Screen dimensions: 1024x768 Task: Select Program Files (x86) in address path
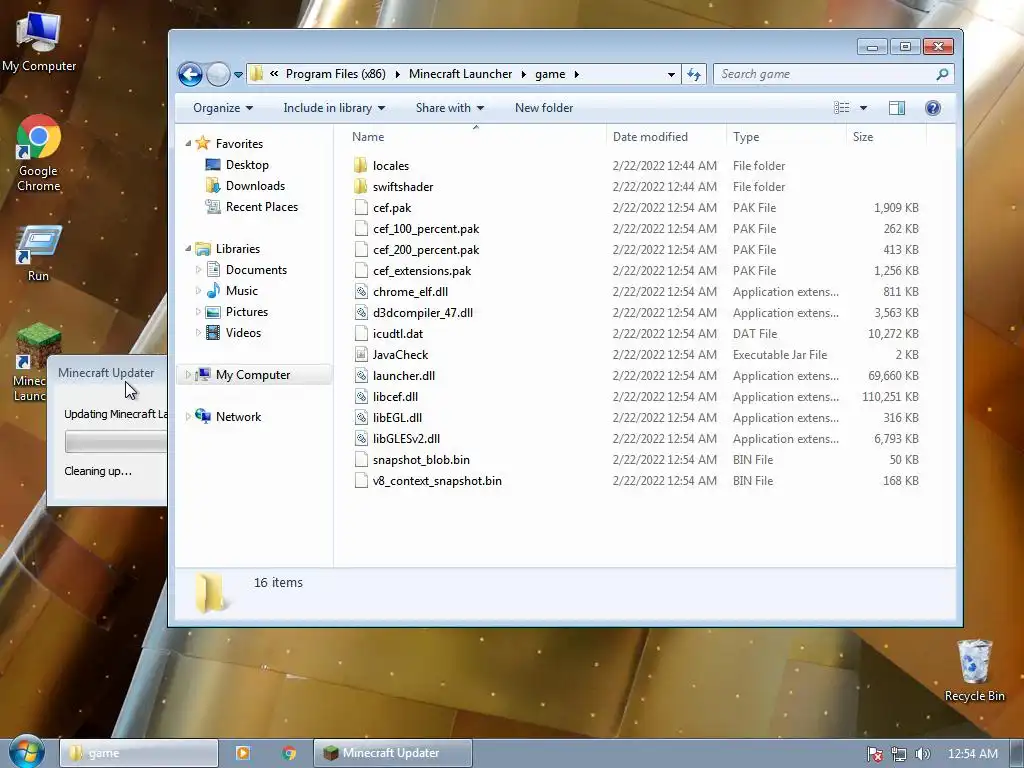tap(336, 74)
